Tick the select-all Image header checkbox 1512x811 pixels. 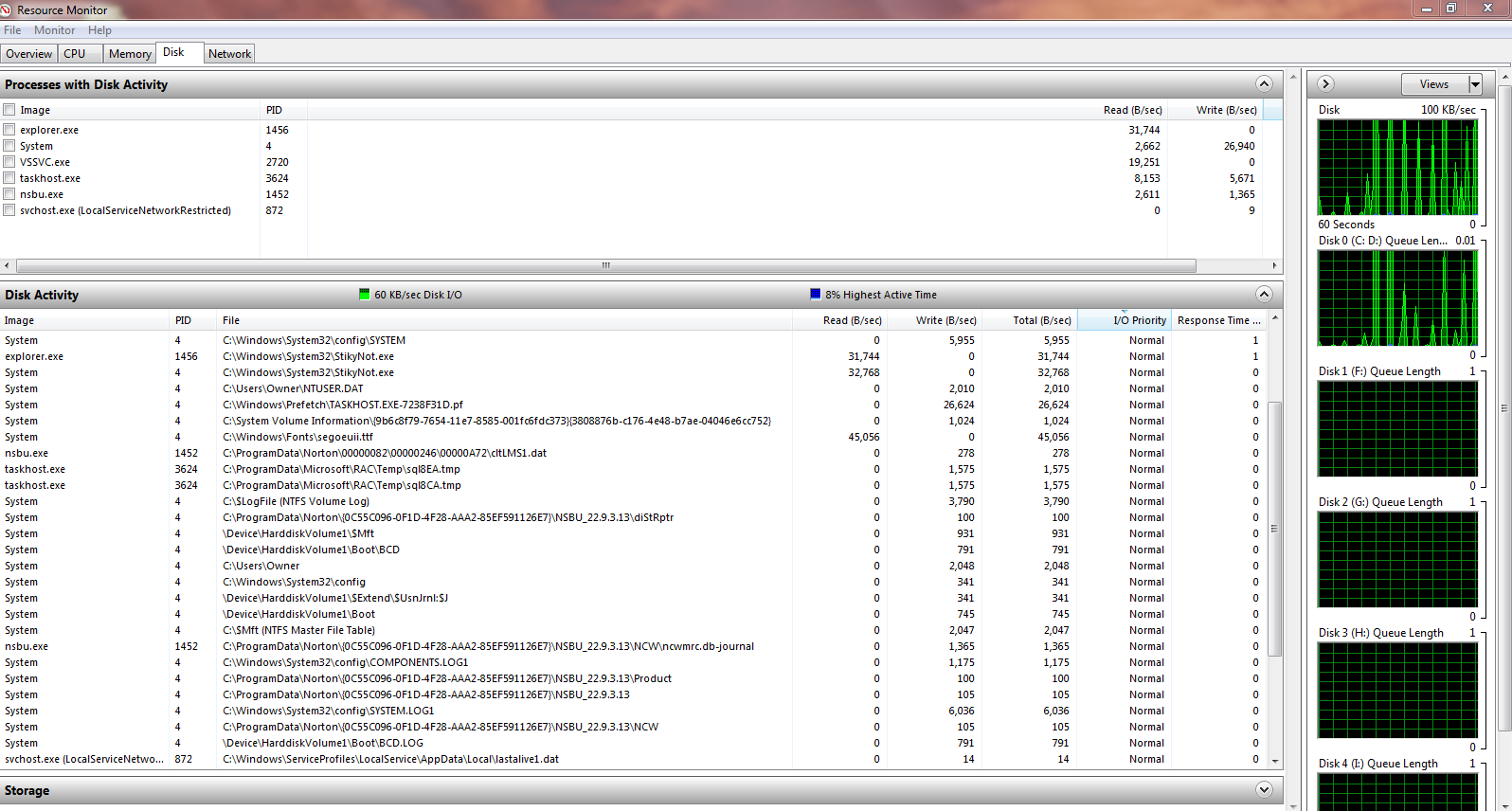9,110
